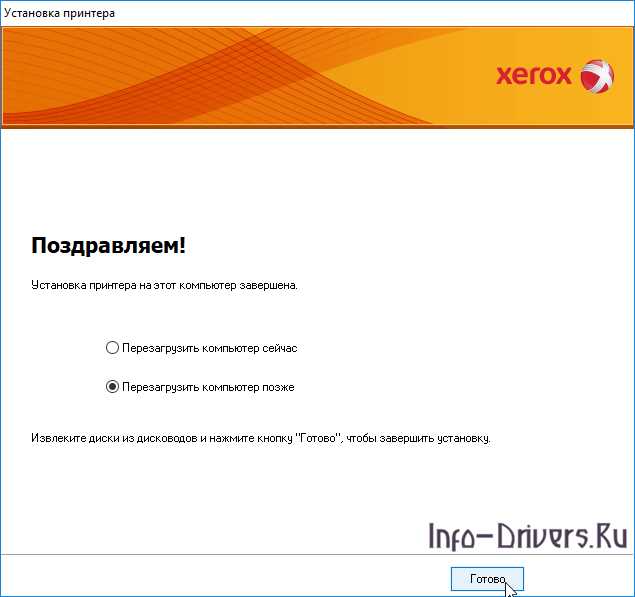This screenshot has width=635, height=597.
Task: Click the 'Установка принтера' window title
Action: 60,13
